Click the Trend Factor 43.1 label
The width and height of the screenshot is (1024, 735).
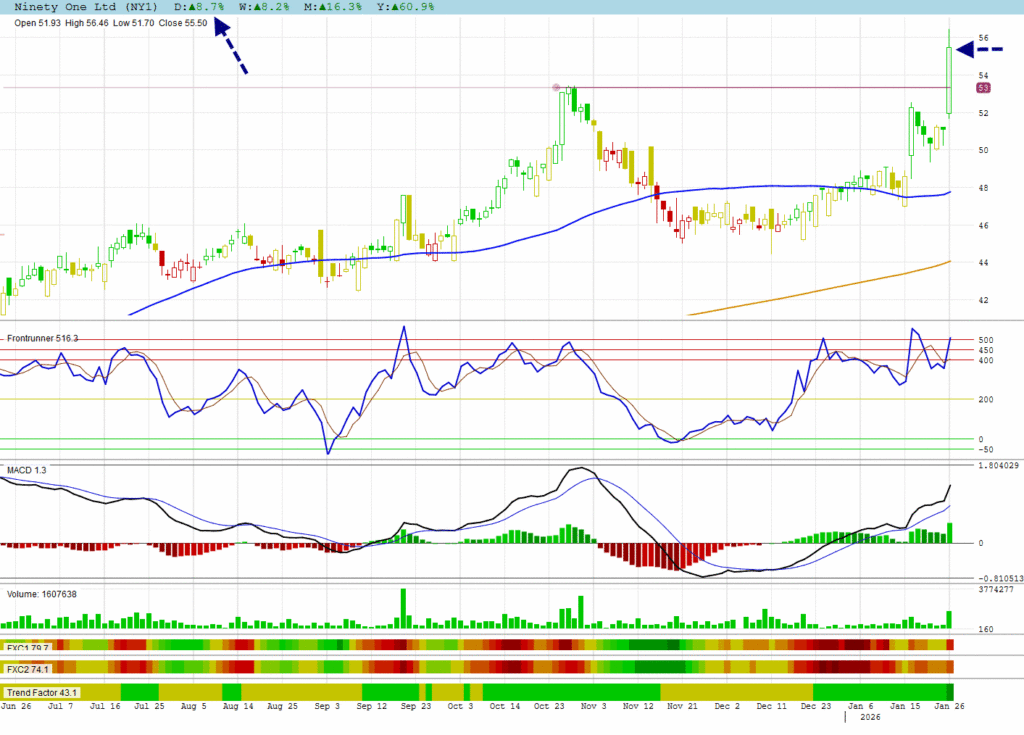click(x=42, y=692)
